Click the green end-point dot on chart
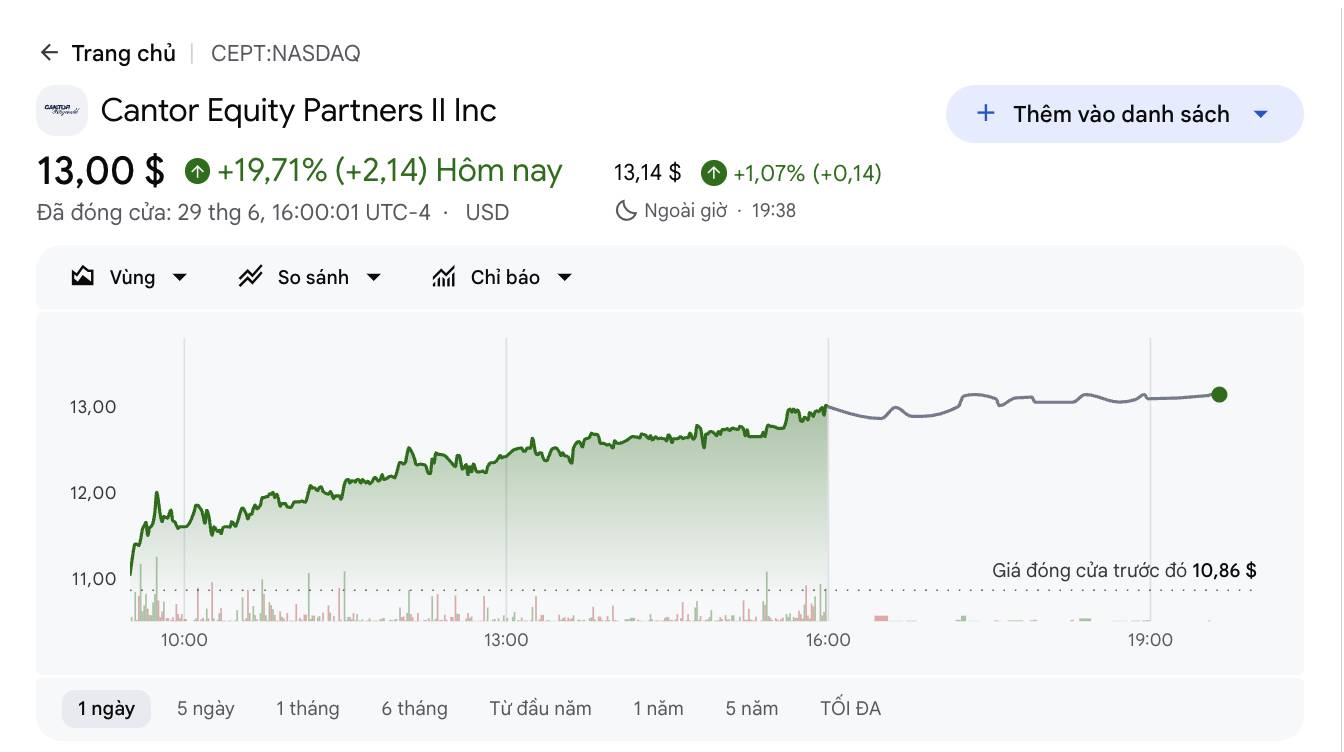The width and height of the screenshot is (1344, 752). tap(1218, 394)
